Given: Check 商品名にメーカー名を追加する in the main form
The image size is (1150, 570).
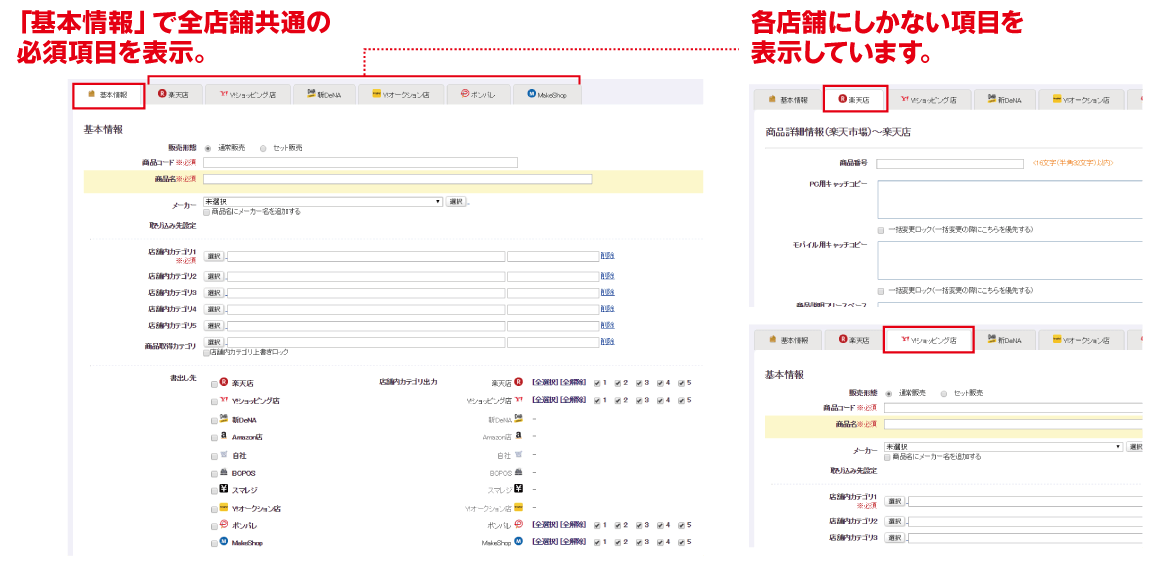Looking at the screenshot, I should pos(206,211).
